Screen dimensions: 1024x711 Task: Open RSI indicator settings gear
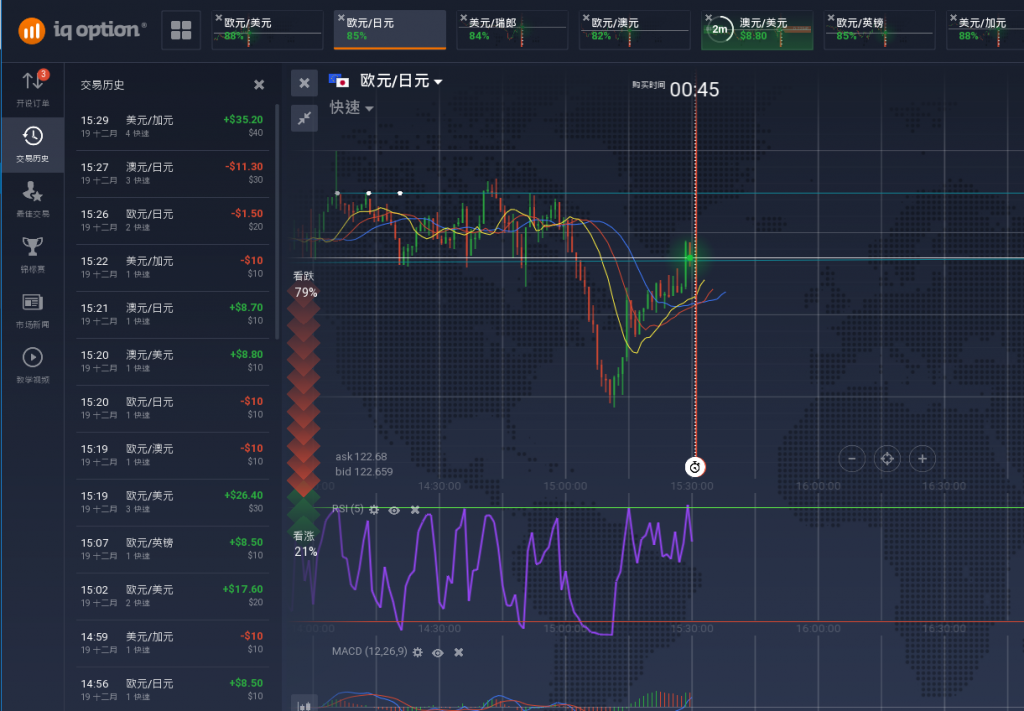point(374,510)
